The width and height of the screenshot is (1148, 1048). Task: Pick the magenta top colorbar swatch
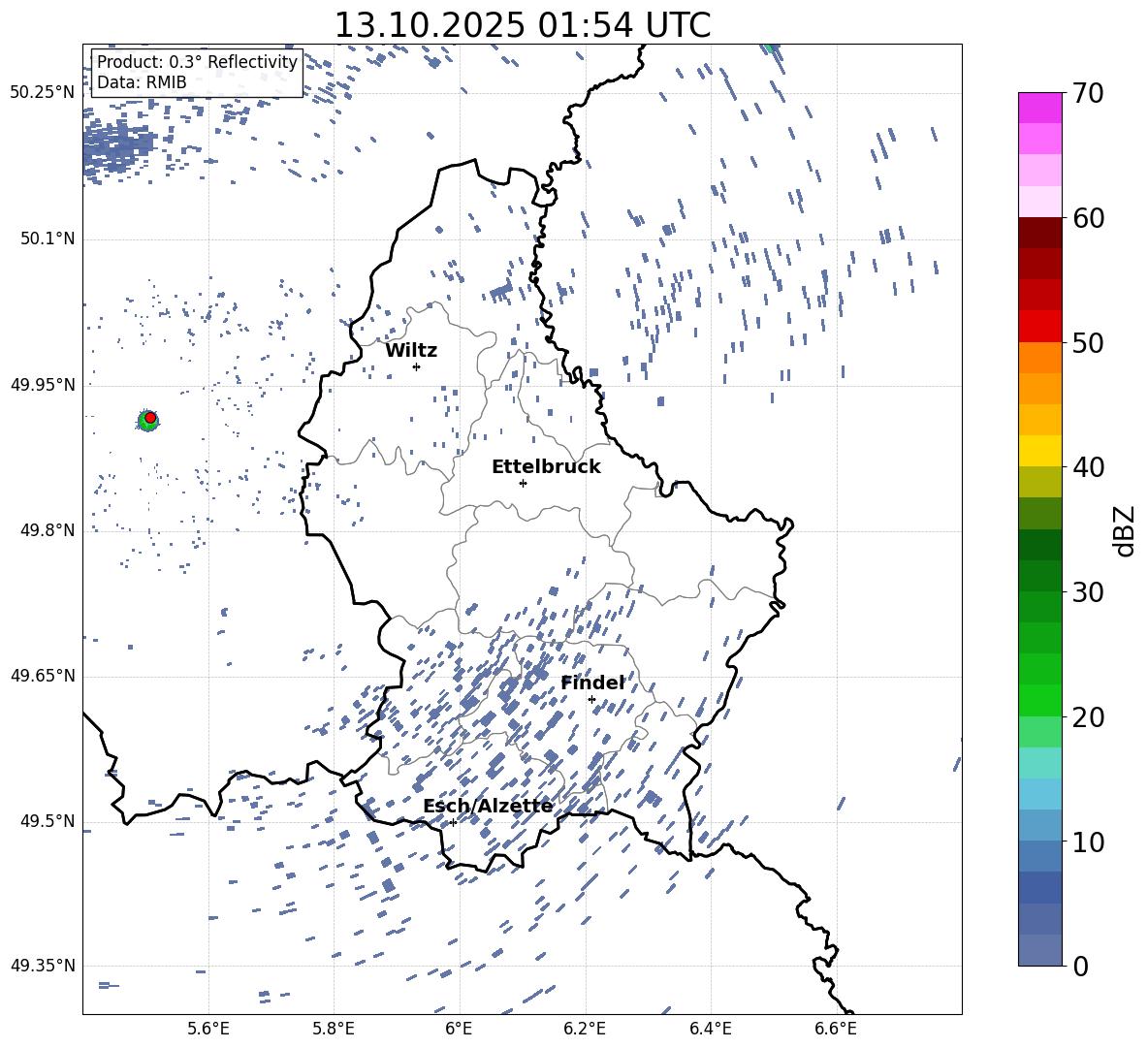pos(1039,108)
